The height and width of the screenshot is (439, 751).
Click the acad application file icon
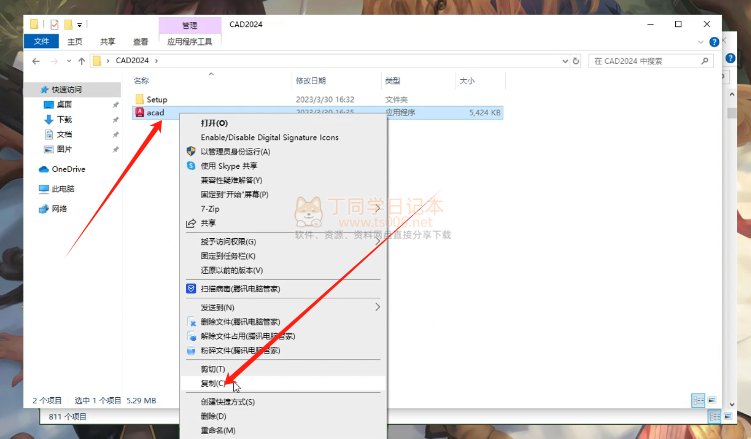(139, 112)
